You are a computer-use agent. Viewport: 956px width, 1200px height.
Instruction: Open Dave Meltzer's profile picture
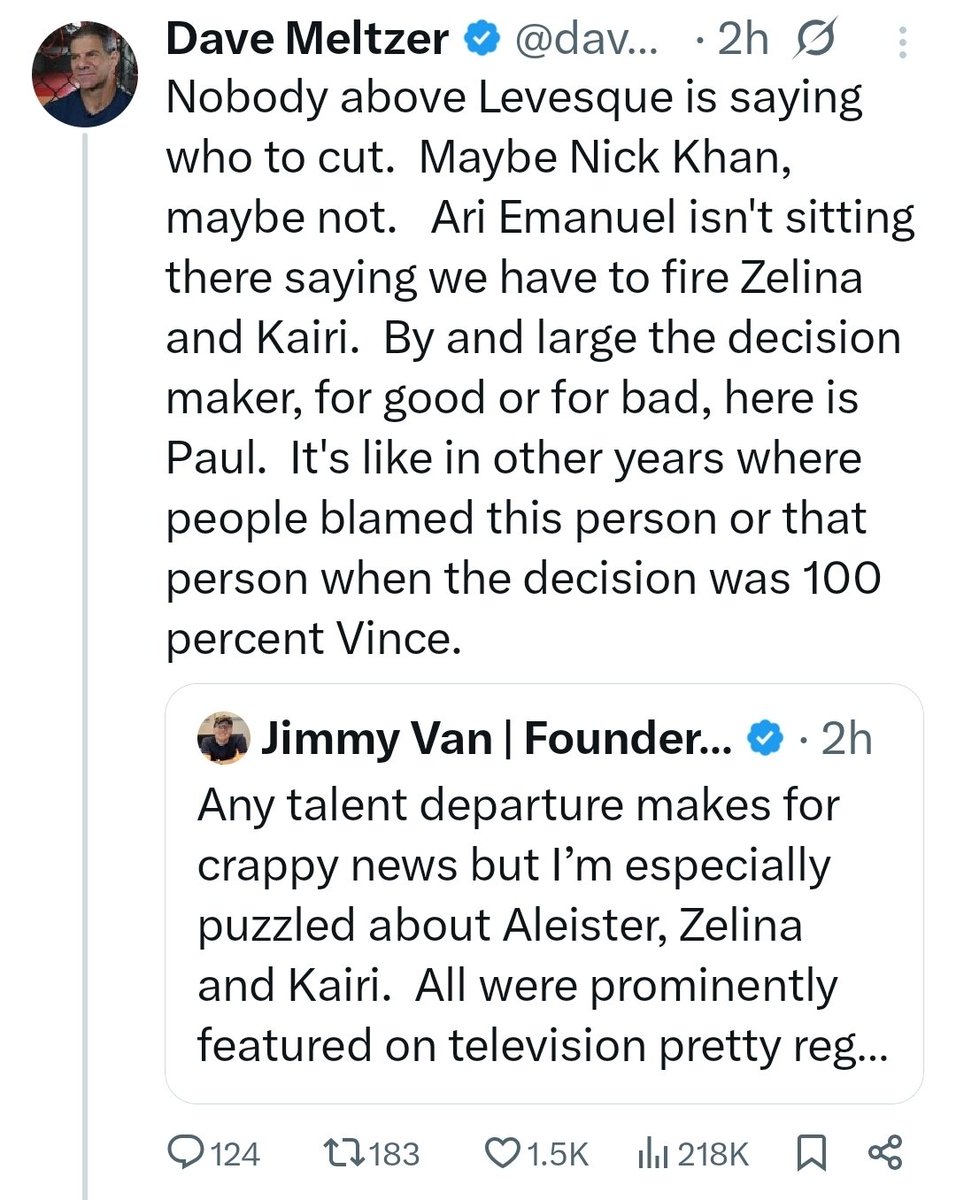(83, 77)
